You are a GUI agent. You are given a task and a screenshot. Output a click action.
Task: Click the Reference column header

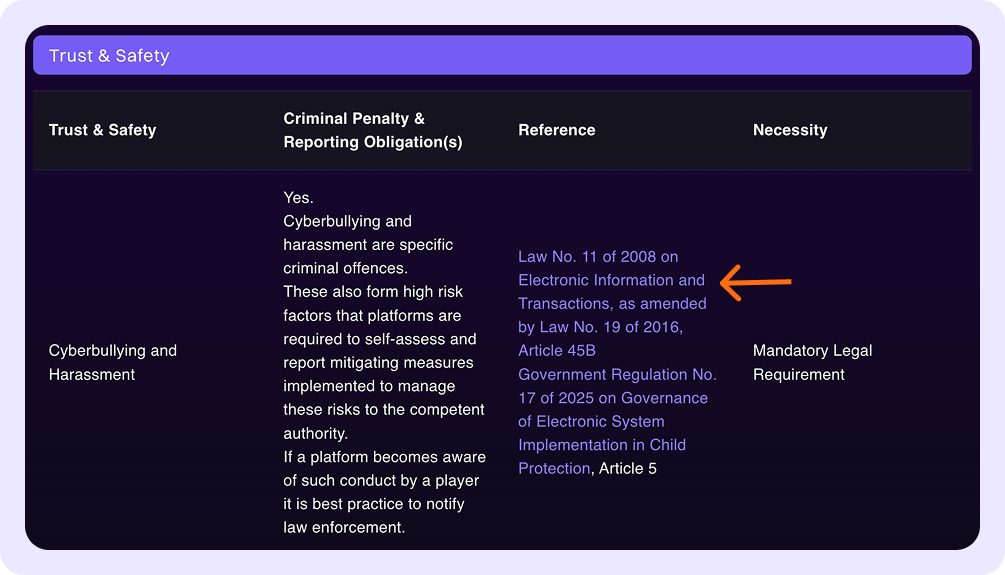(x=556, y=130)
